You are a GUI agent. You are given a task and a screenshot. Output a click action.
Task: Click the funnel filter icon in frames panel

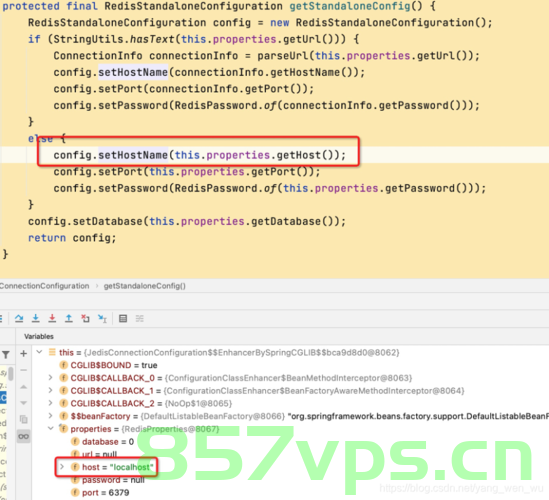(x=6, y=355)
